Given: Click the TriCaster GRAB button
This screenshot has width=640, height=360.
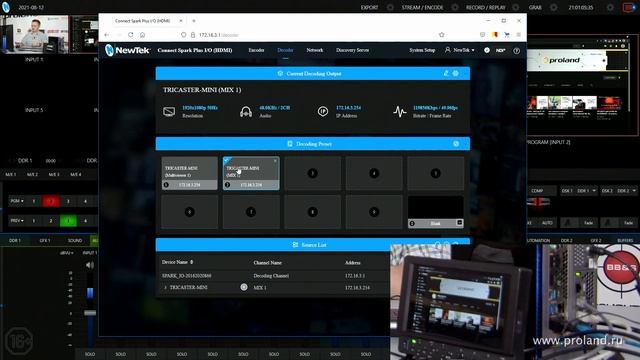Looking at the screenshot, I should (x=535, y=7).
